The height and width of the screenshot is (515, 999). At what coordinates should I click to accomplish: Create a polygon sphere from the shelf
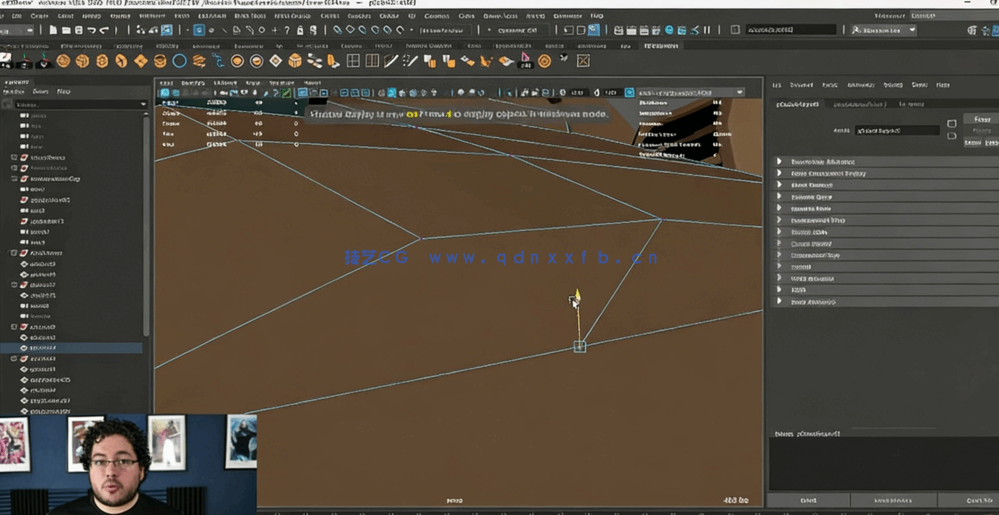(x=64, y=61)
